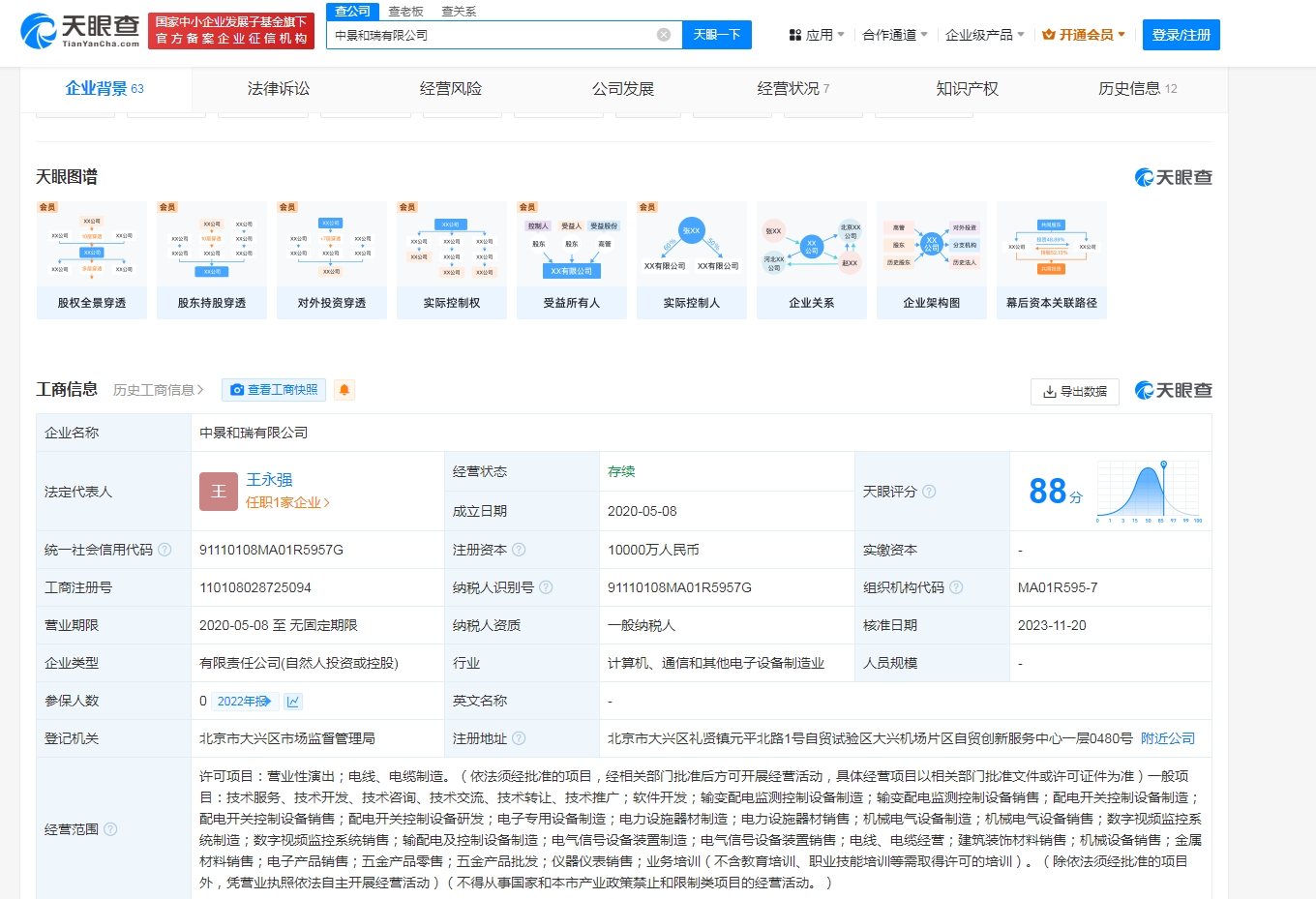Switch to the 查关系 search tab
The width and height of the screenshot is (1316, 899).
pos(459,12)
